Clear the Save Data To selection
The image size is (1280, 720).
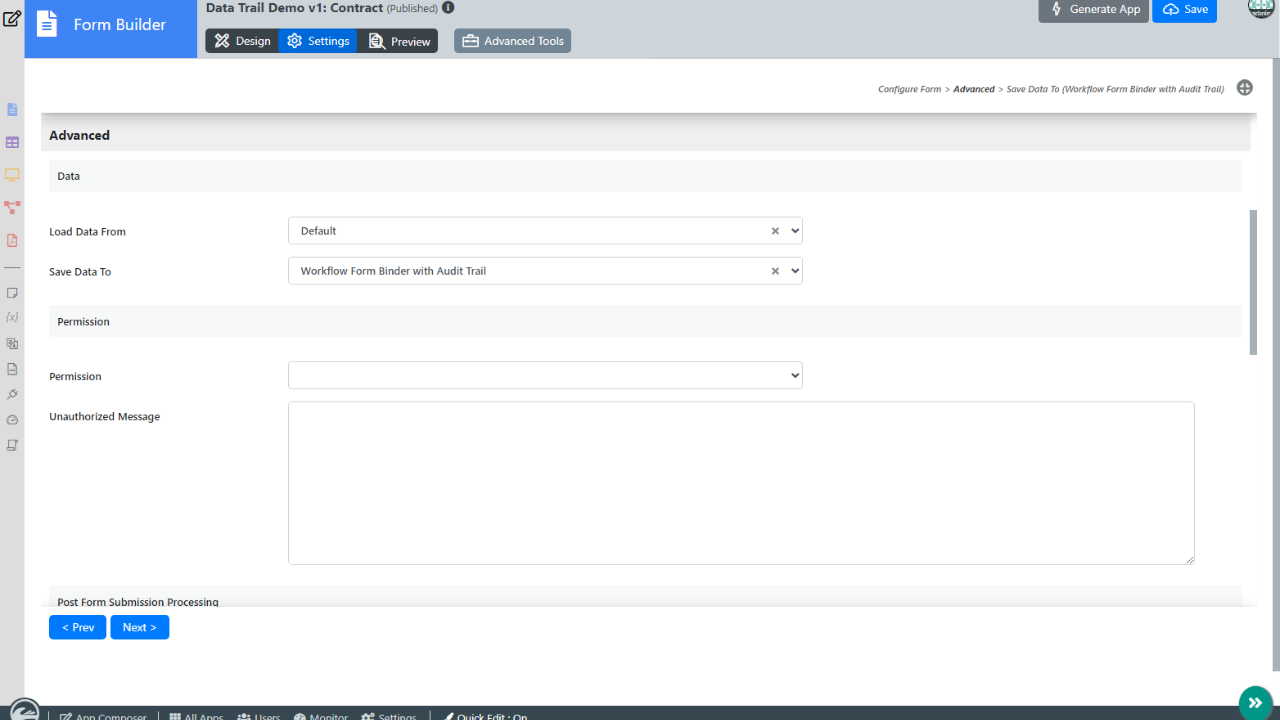(775, 271)
